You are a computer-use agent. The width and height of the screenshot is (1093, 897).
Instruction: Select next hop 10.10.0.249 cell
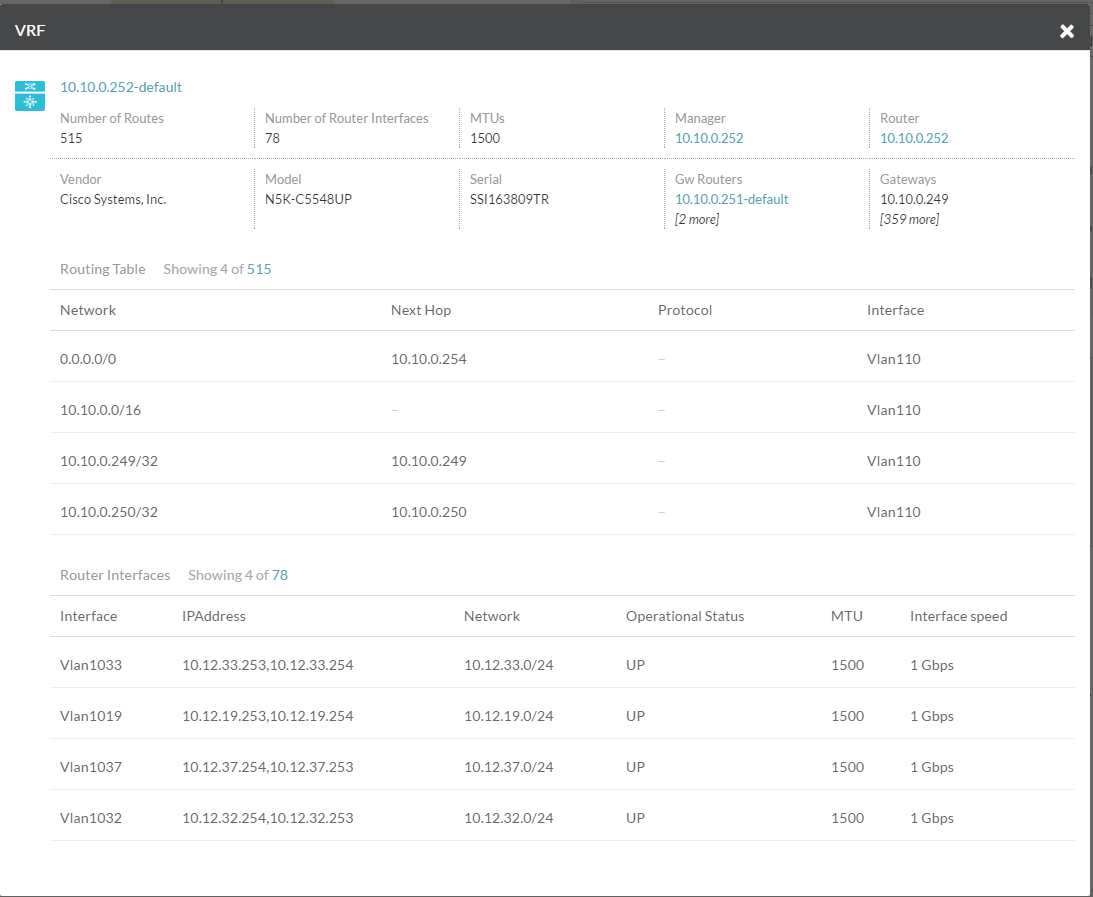429,461
